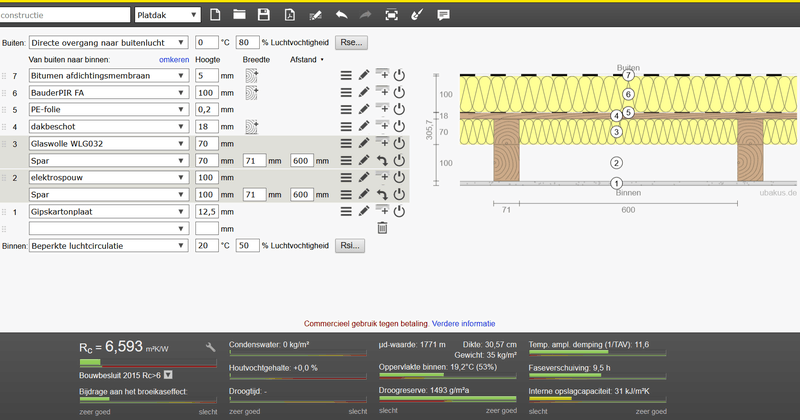Open menu icon for dakbeschot layer

[346, 126]
